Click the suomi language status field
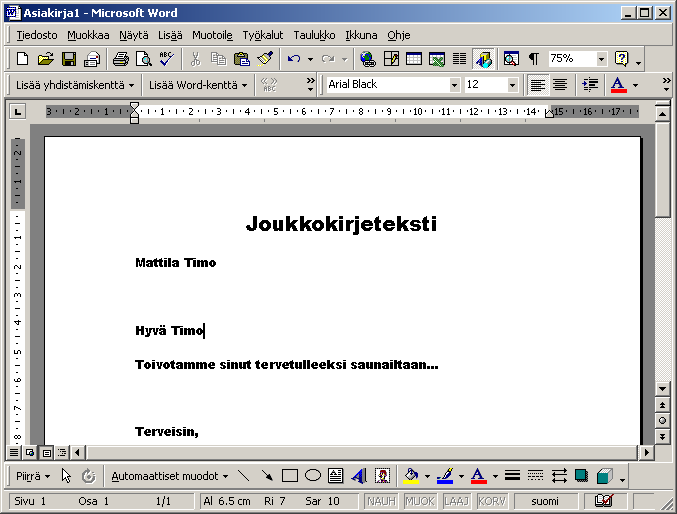This screenshot has height=514, width=677. [545, 501]
